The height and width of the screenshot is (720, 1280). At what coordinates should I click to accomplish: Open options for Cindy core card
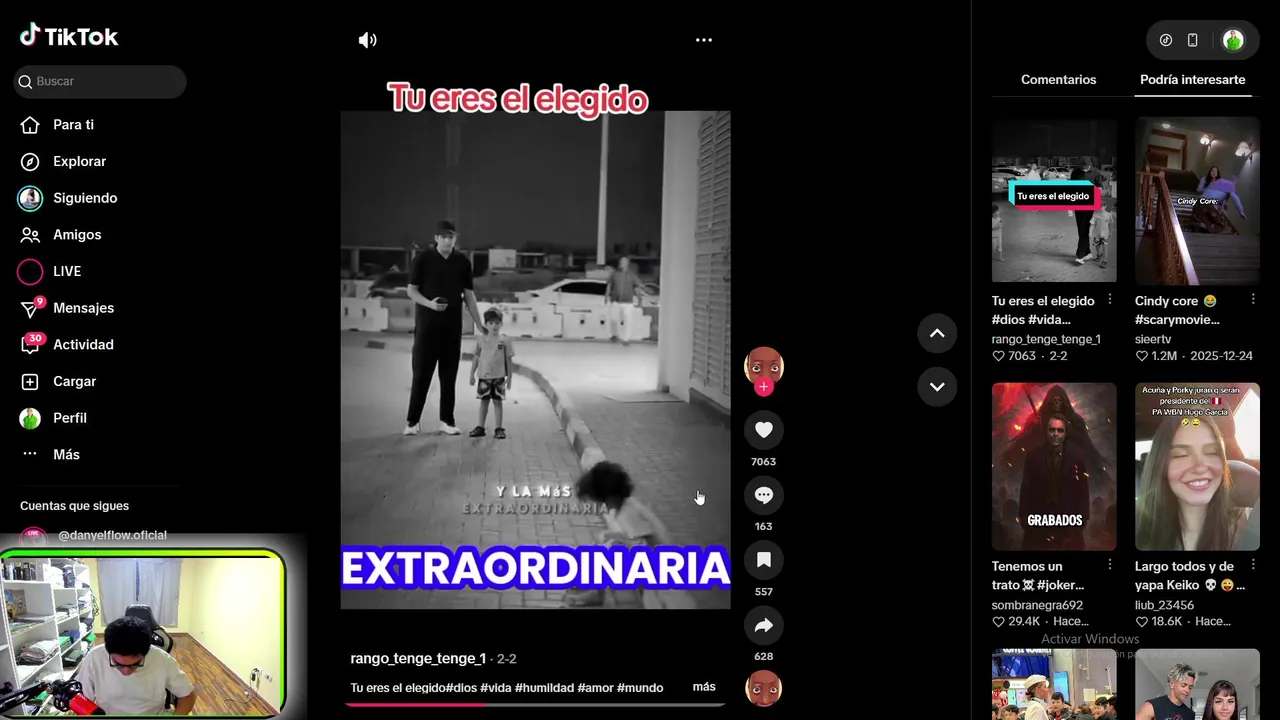pyautogui.click(x=1252, y=300)
